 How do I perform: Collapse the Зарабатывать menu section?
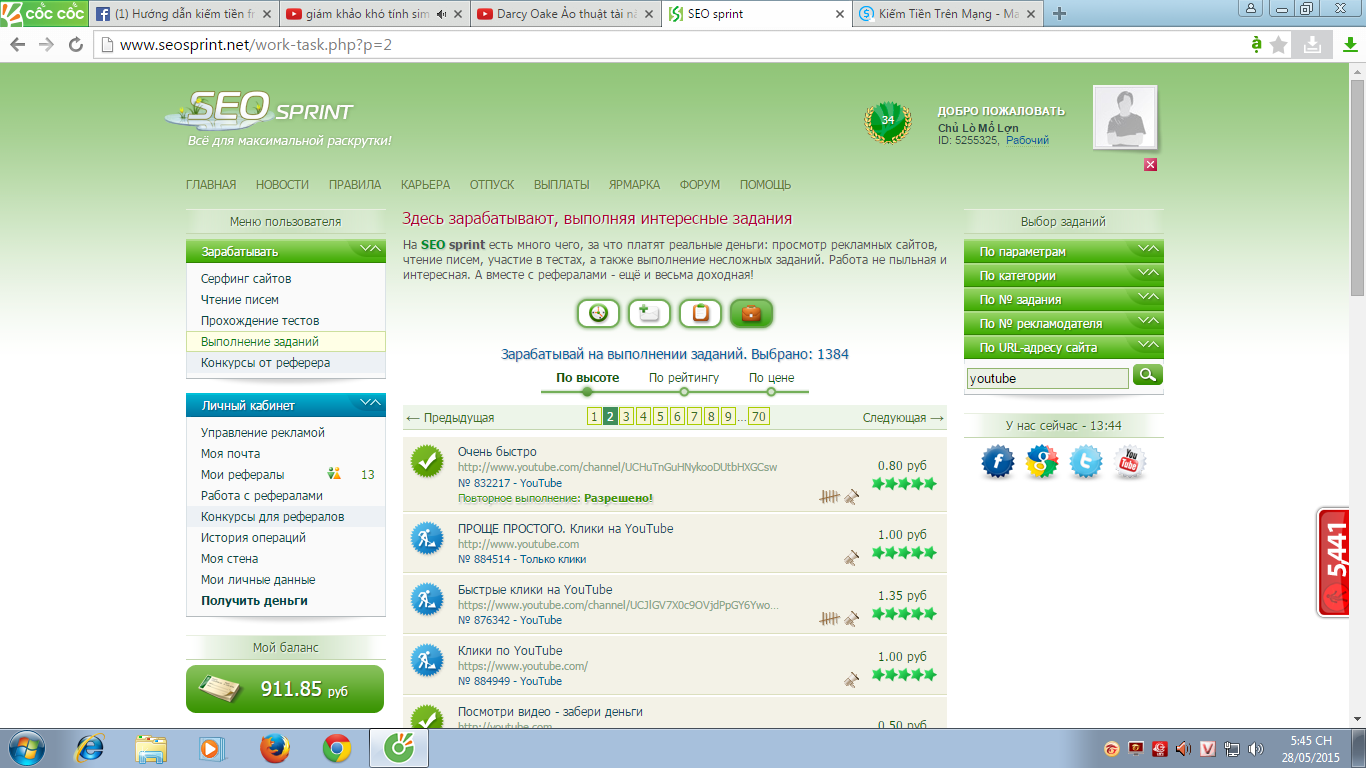pos(285,251)
